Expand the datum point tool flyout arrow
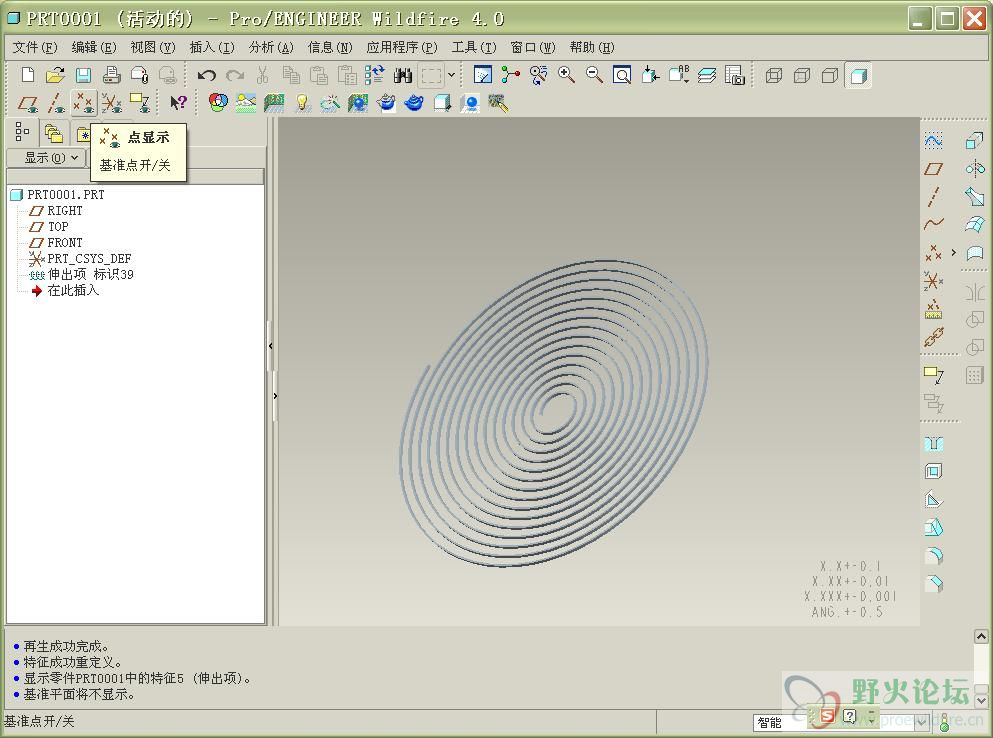 point(954,252)
